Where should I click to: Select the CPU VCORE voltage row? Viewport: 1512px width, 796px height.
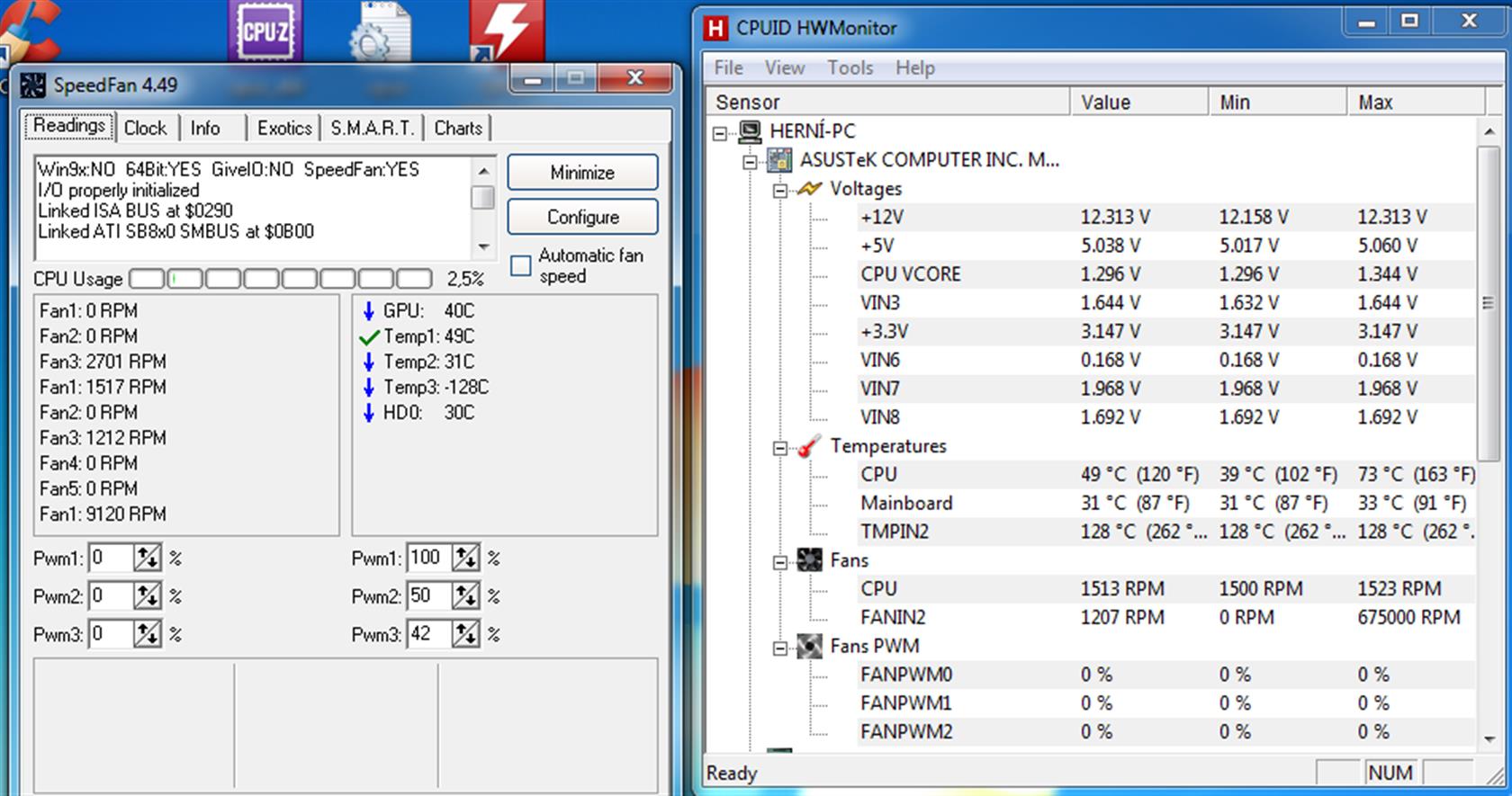click(x=1165, y=273)
